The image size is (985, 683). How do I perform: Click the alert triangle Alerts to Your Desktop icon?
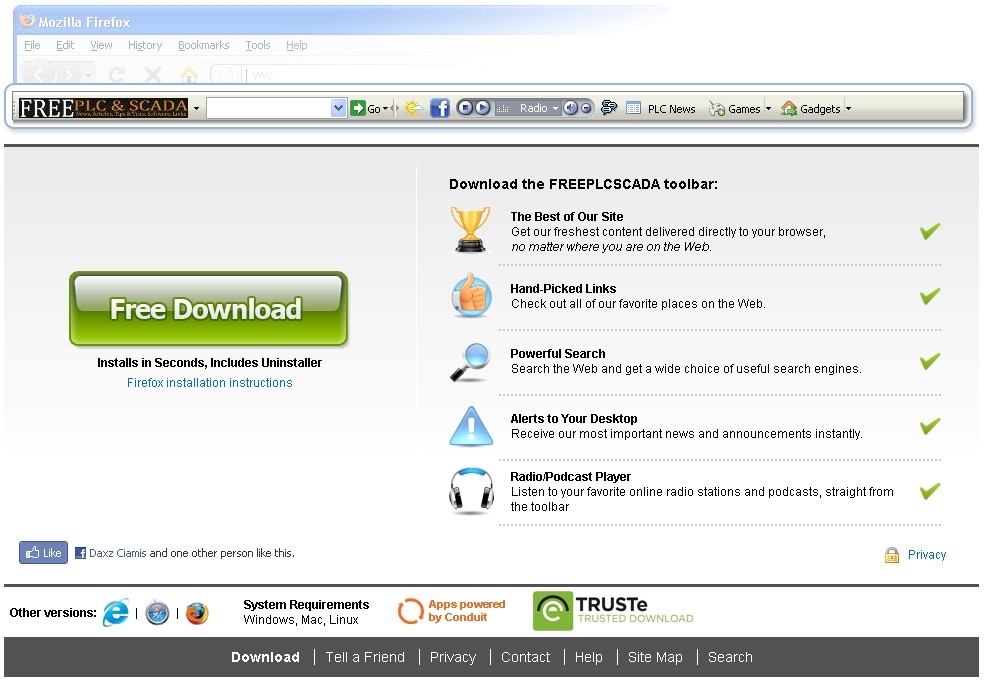pos(471,426)
